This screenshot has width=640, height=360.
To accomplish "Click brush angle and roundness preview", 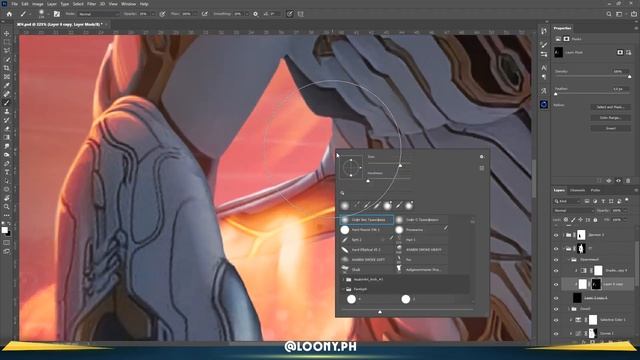I will (x=351, y=167).
